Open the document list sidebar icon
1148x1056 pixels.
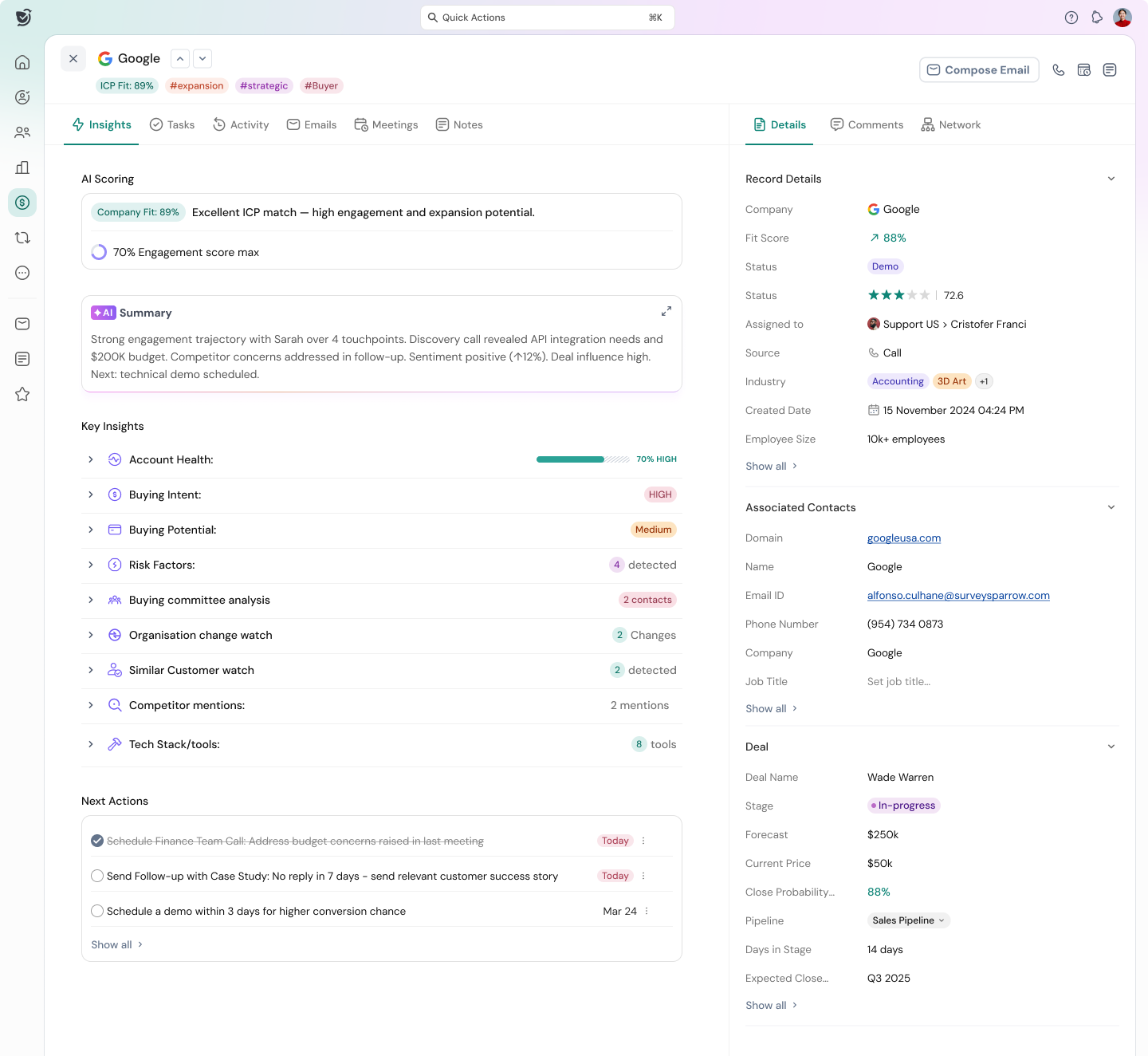[x=22, y=359]
